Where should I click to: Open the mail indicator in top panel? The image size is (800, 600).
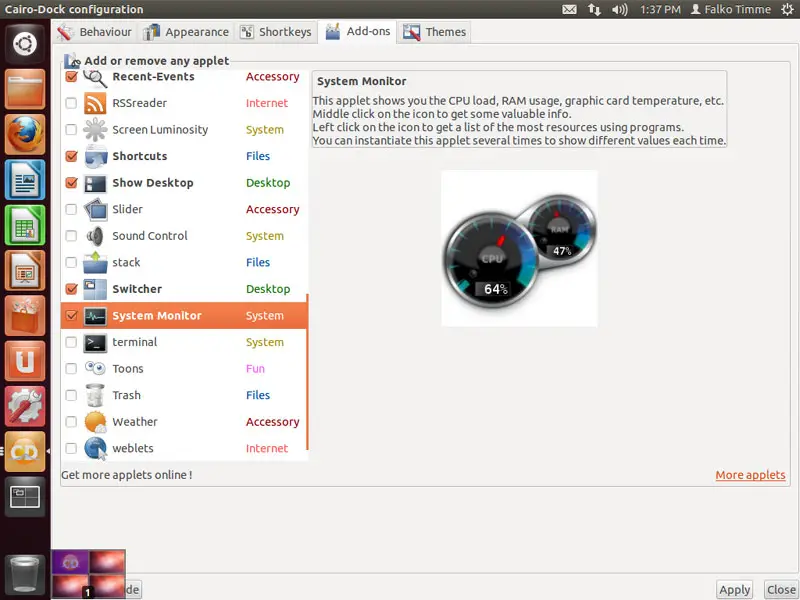coord(569,10)
